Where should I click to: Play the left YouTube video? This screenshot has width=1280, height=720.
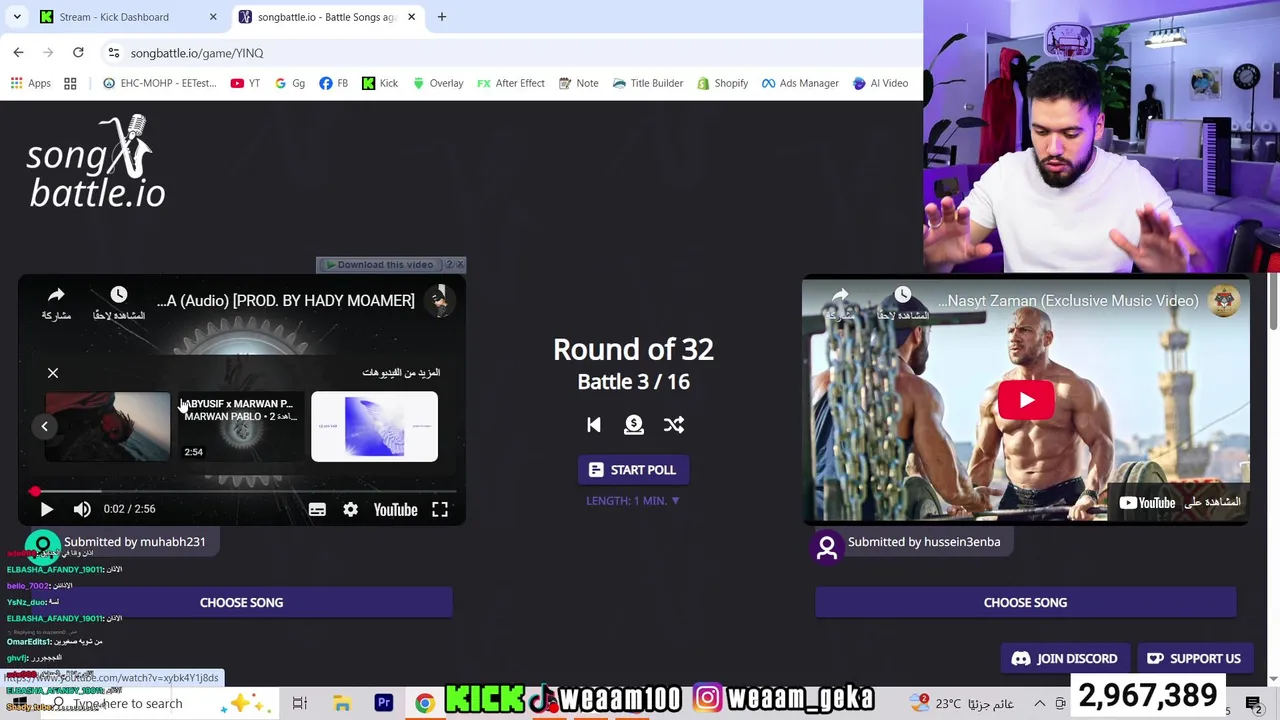pyautogui.click(x=46, y=509)
